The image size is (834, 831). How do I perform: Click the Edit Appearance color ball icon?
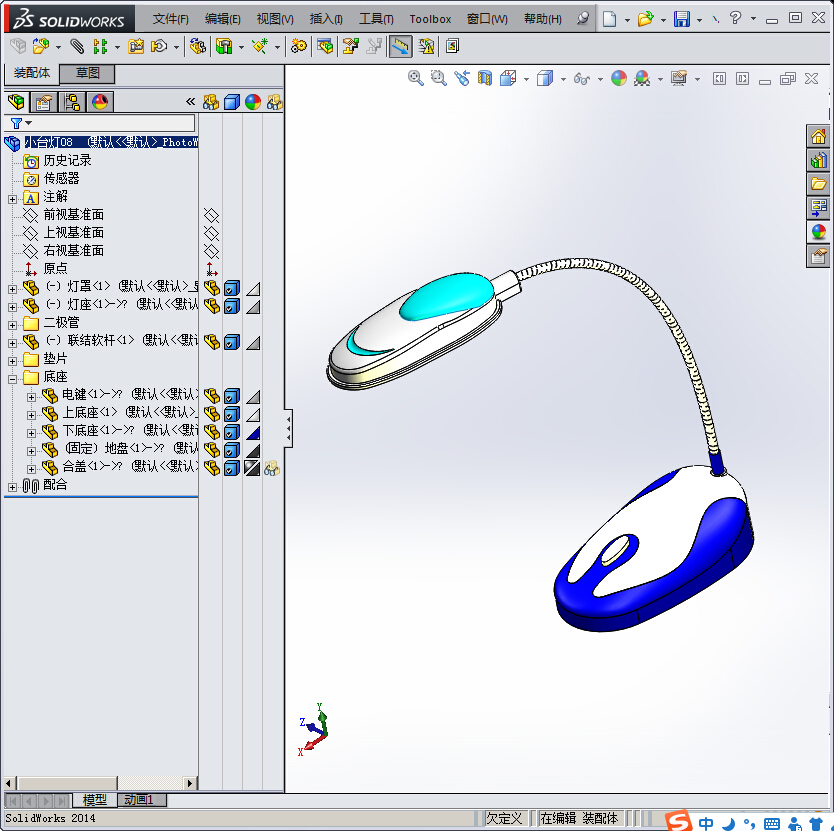click(x=619, y=79)
